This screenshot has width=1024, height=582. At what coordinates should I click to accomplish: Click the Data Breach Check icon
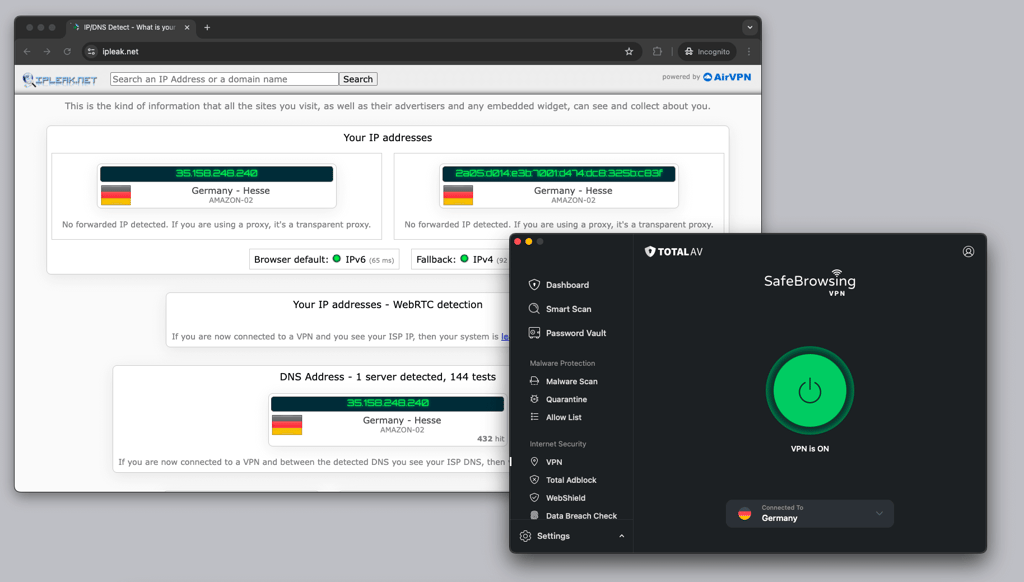pos(534,515)
